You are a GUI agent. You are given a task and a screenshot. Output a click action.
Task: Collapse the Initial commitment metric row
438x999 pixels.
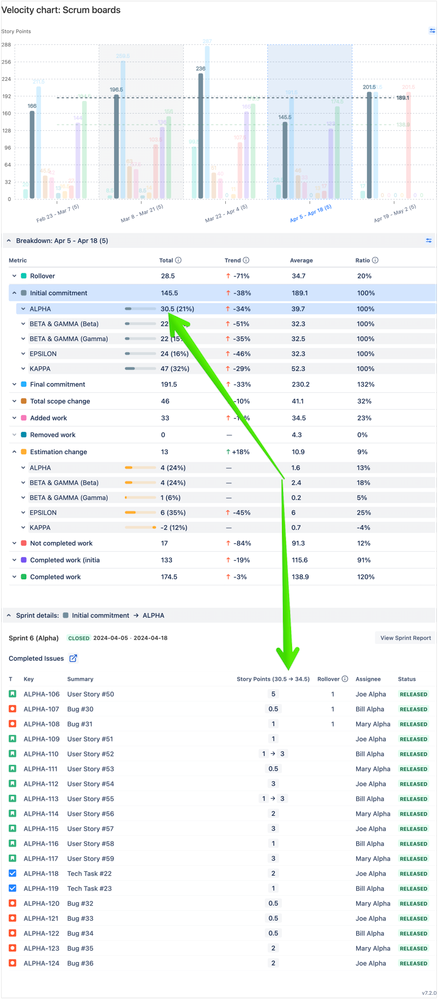(14, 293)
